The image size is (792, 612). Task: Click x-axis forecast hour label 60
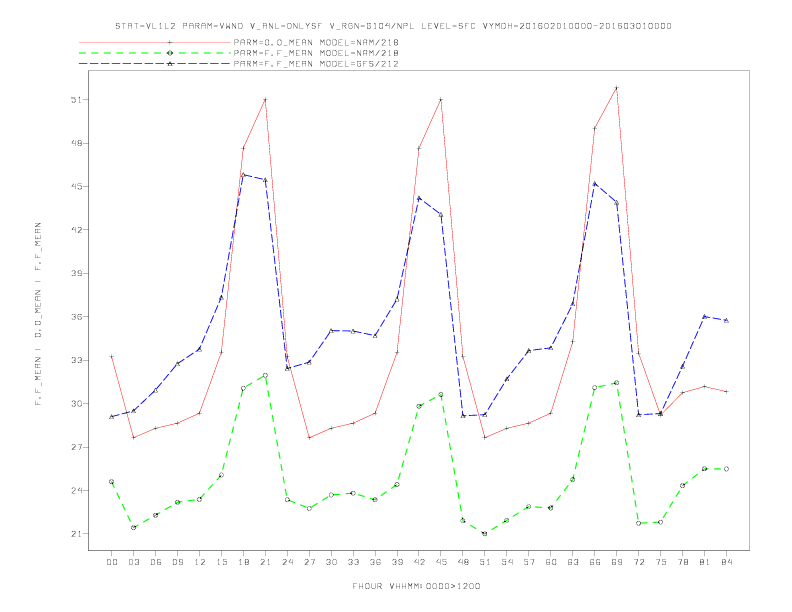(x=551, y=562)
